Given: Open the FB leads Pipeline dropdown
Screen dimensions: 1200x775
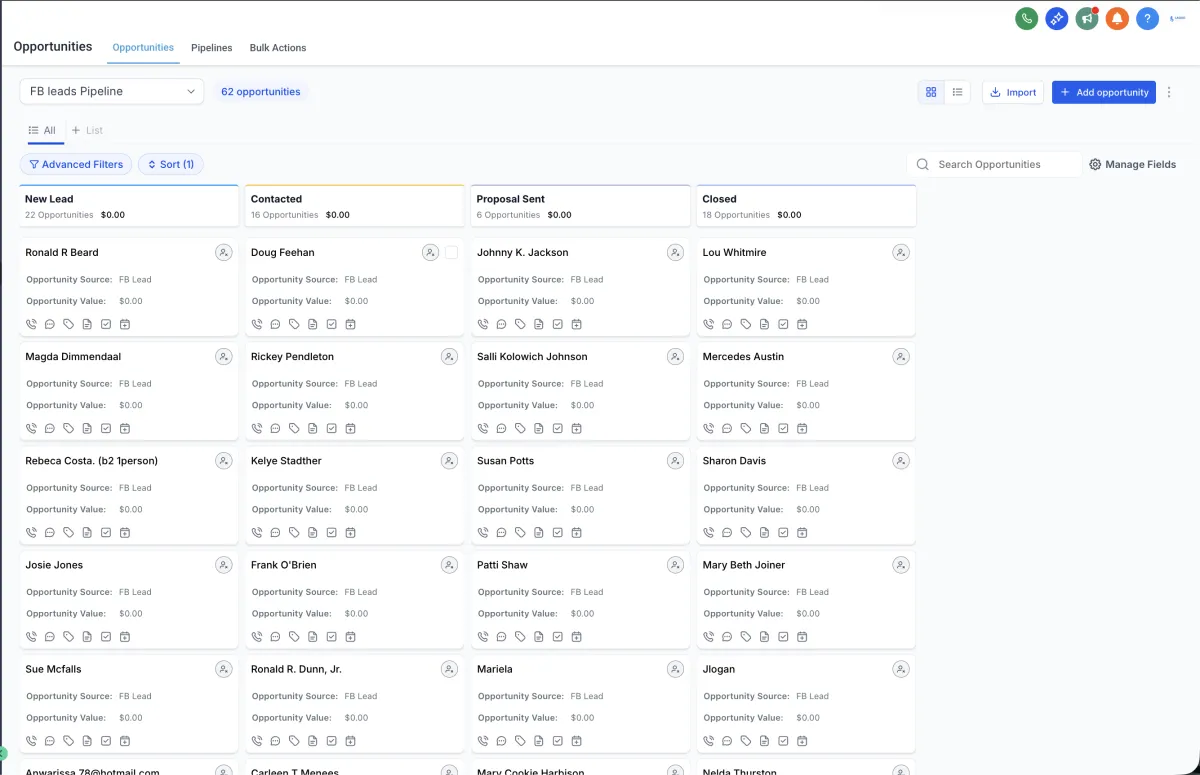Looking at the screenshot, I should pos(111,91).
